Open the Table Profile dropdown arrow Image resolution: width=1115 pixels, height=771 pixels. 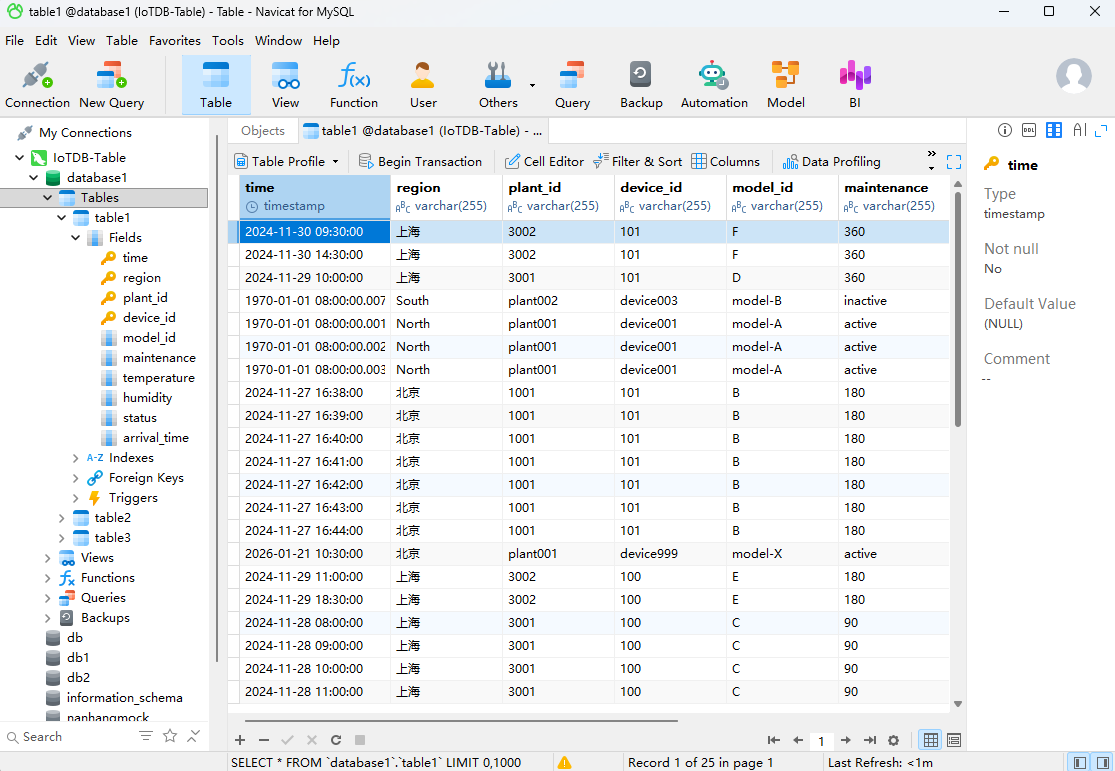tap(335, 161)
